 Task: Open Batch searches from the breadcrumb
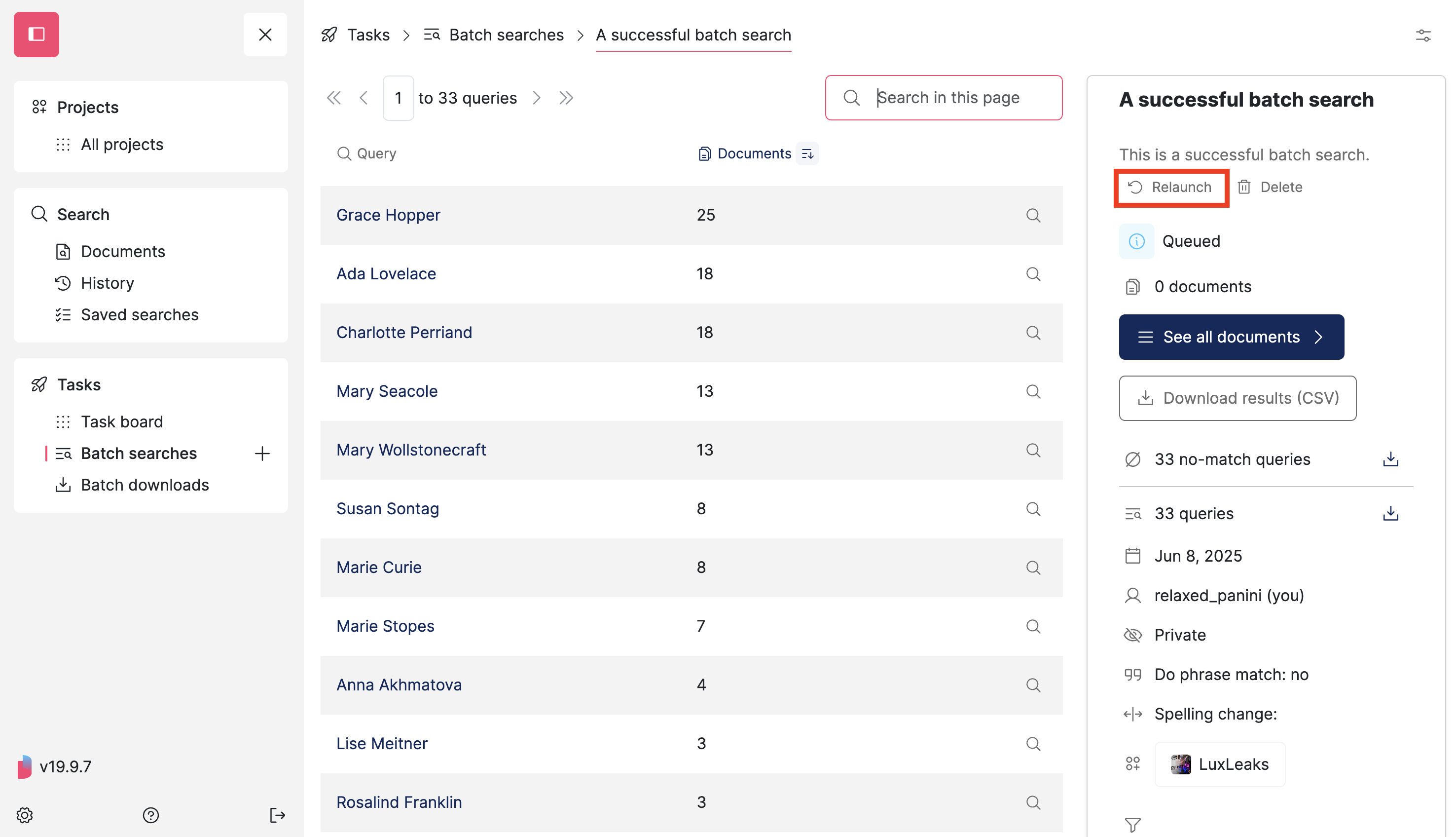pos(506,35)
